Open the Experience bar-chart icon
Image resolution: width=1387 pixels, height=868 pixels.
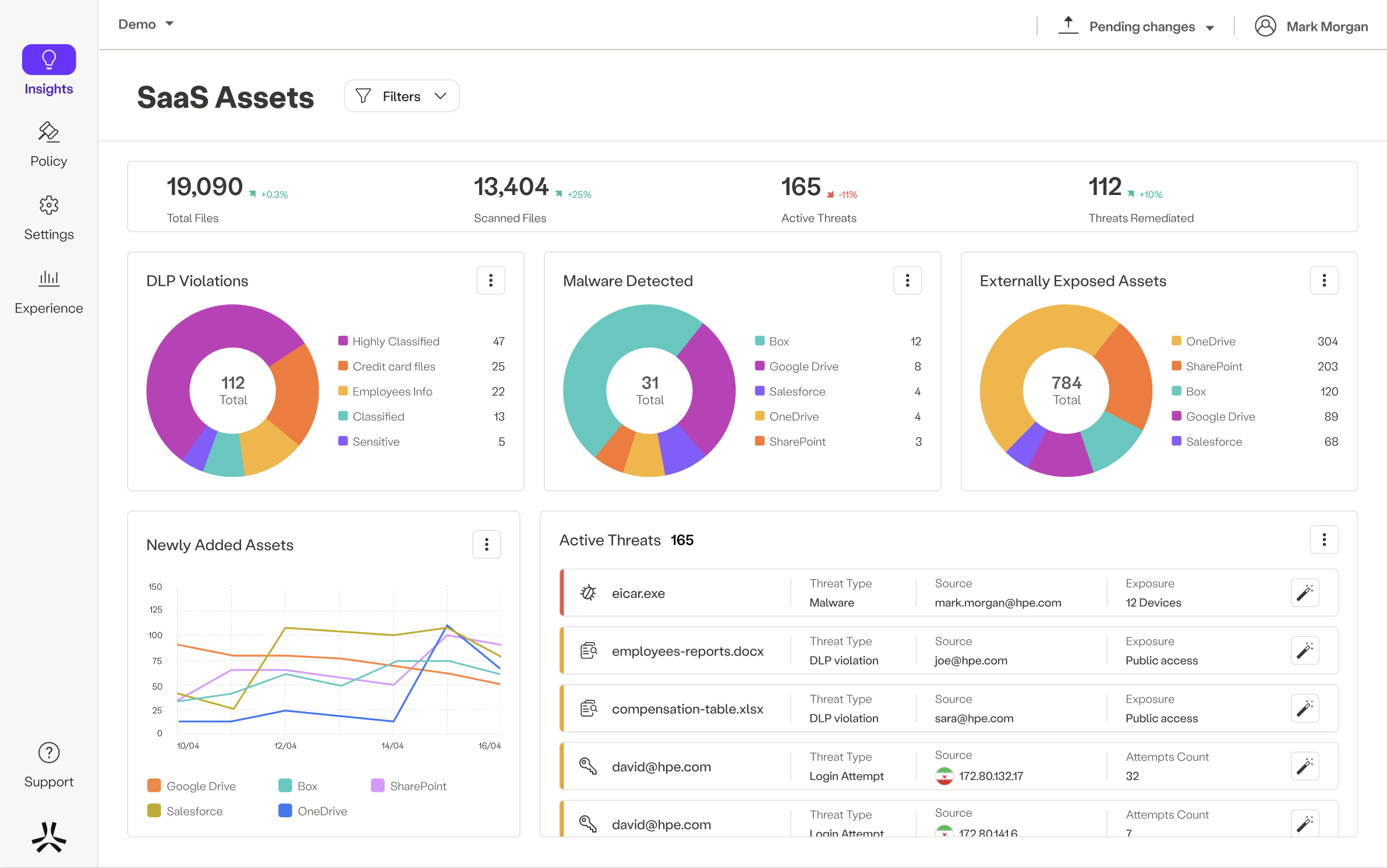tap(49, 279)
